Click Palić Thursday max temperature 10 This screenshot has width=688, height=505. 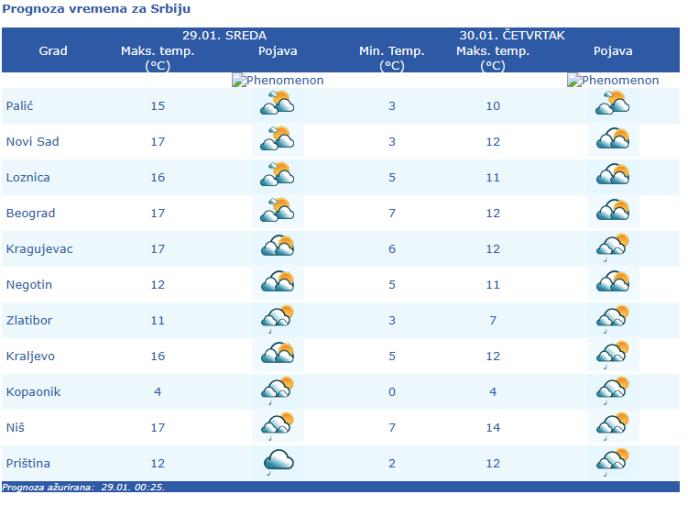coord(493,106)
